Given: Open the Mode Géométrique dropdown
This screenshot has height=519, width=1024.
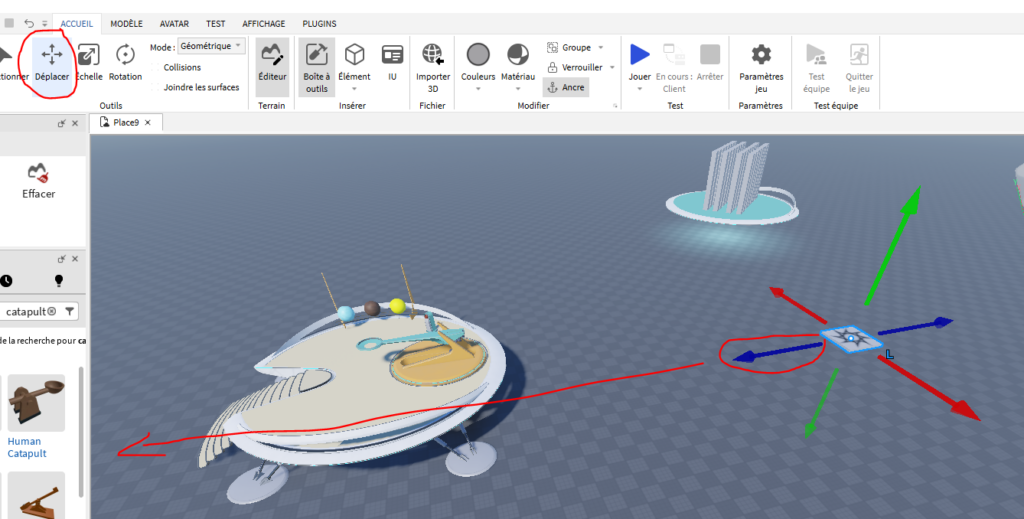Looking at the screenshot, I should pos(211,46).
